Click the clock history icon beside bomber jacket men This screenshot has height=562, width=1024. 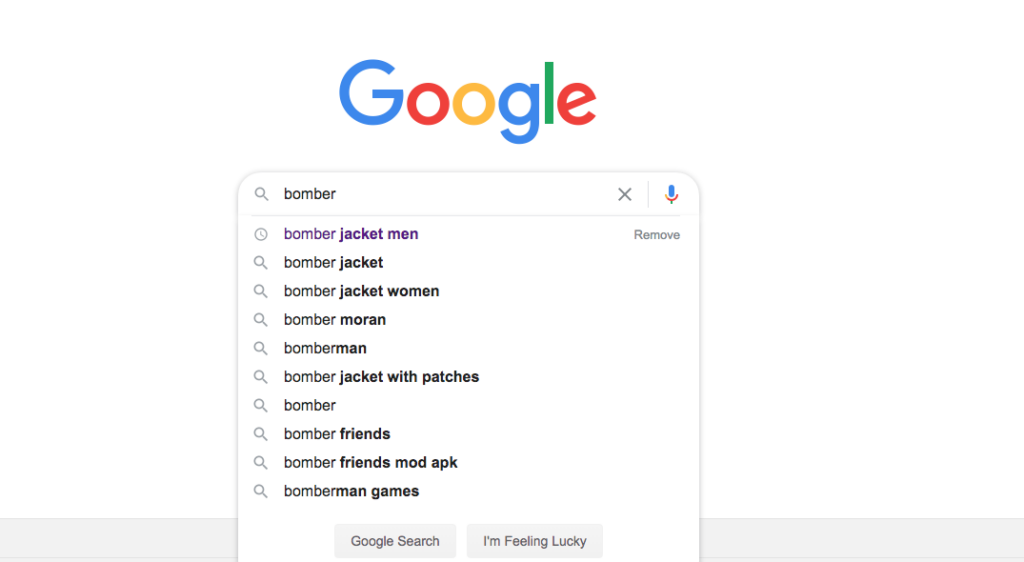pyautogui.click(x=261, y=234)
